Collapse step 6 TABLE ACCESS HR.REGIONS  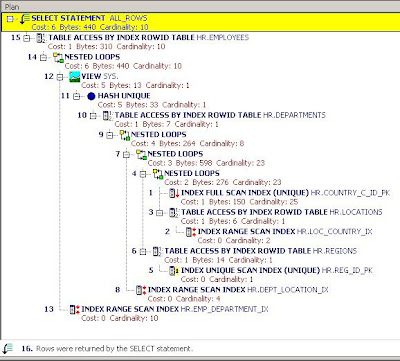pyautogui.click(x=143, y=252)
